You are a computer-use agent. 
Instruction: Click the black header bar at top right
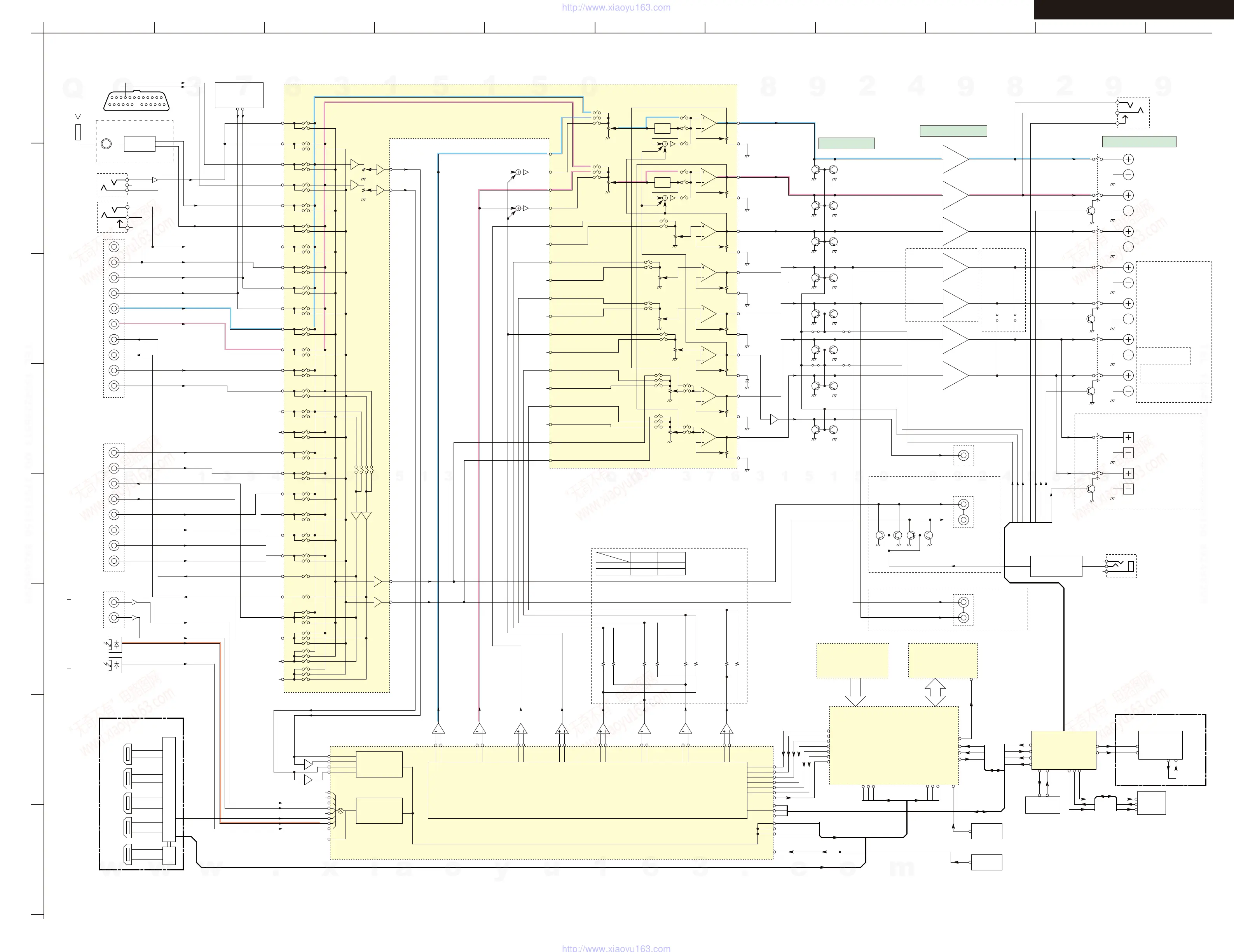pos(1133,10)
